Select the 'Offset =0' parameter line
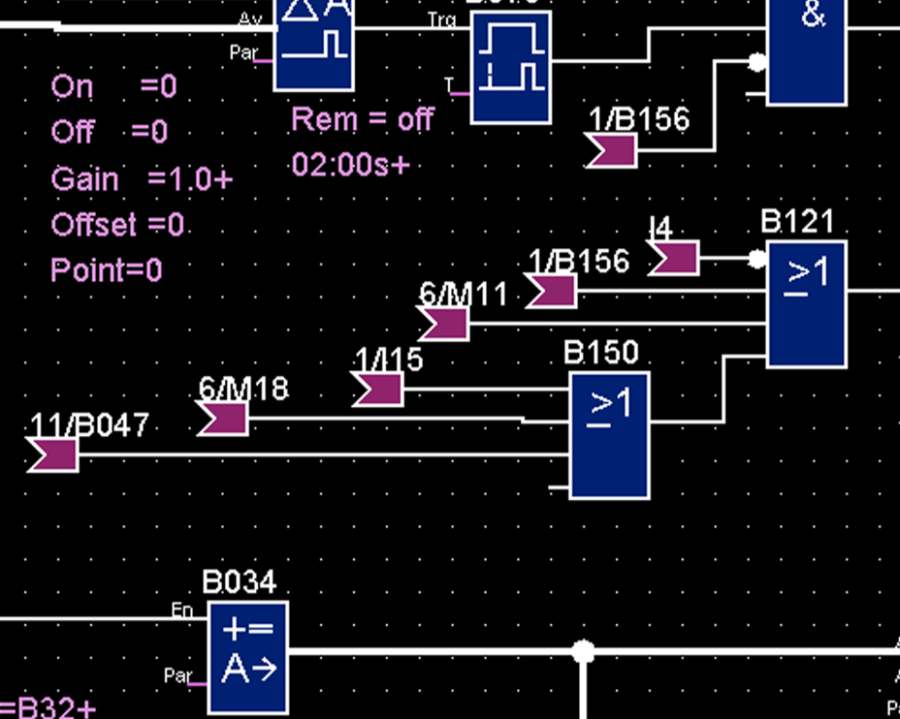 click(x=118, y=225)
